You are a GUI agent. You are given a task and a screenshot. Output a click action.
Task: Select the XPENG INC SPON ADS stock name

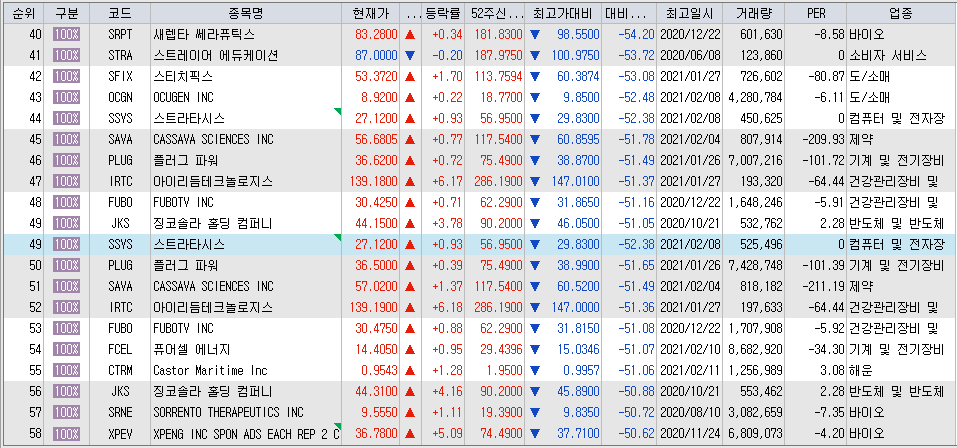(247, 434)
